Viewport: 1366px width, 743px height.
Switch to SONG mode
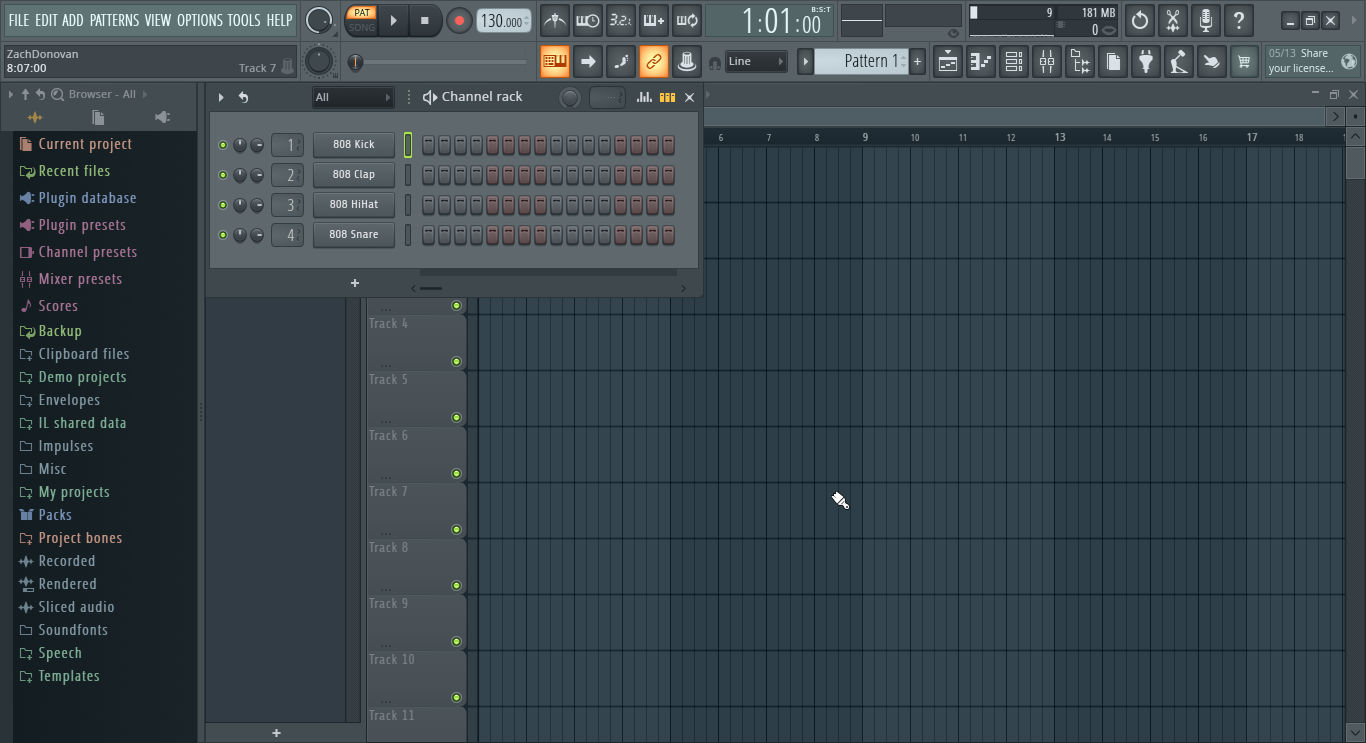[x=362, y=27]
